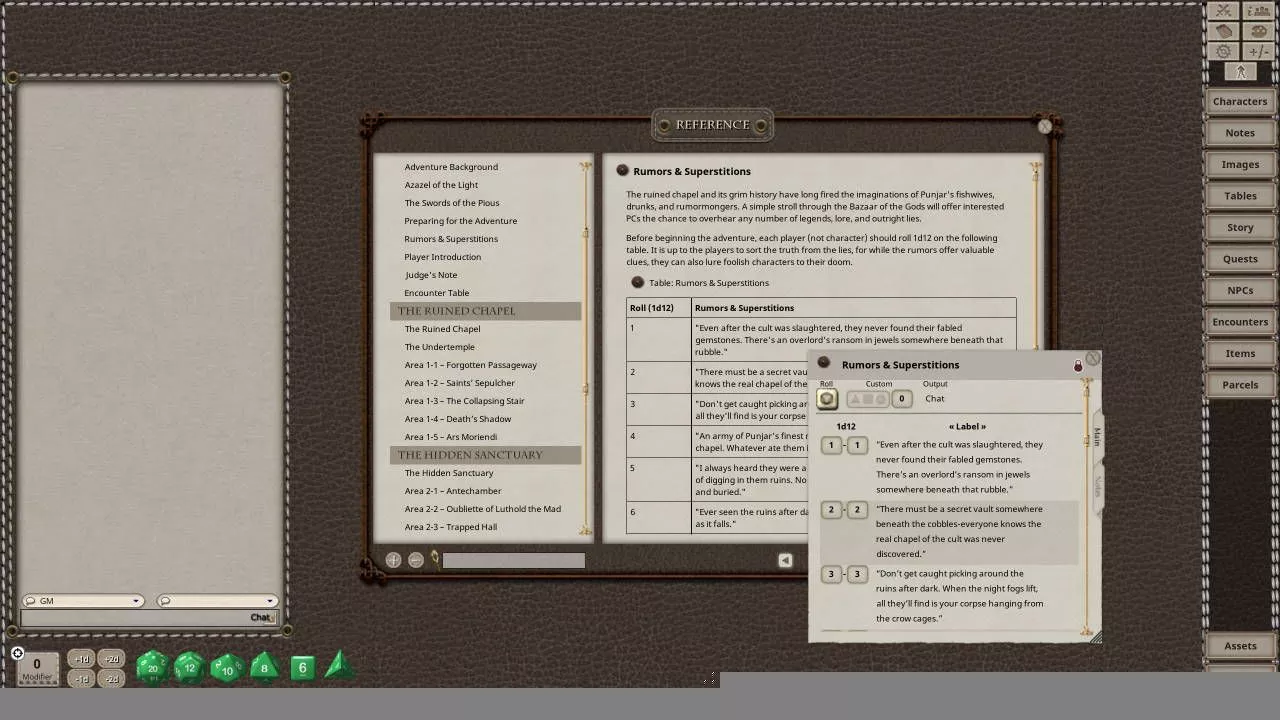Click the minus button below reference index
This screenshot has width=1280, height=720.
tap(416, 560)
